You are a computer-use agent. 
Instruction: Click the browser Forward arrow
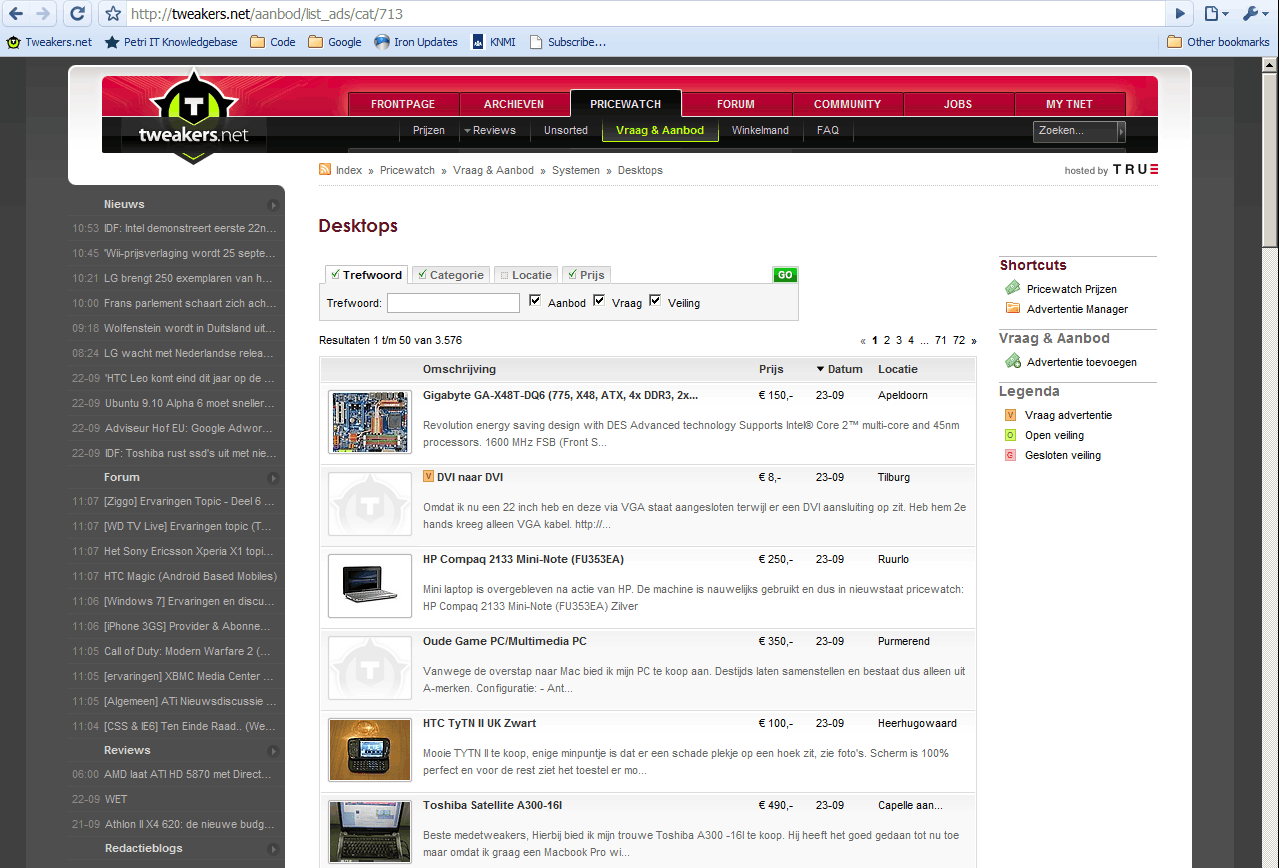point(42,13)
